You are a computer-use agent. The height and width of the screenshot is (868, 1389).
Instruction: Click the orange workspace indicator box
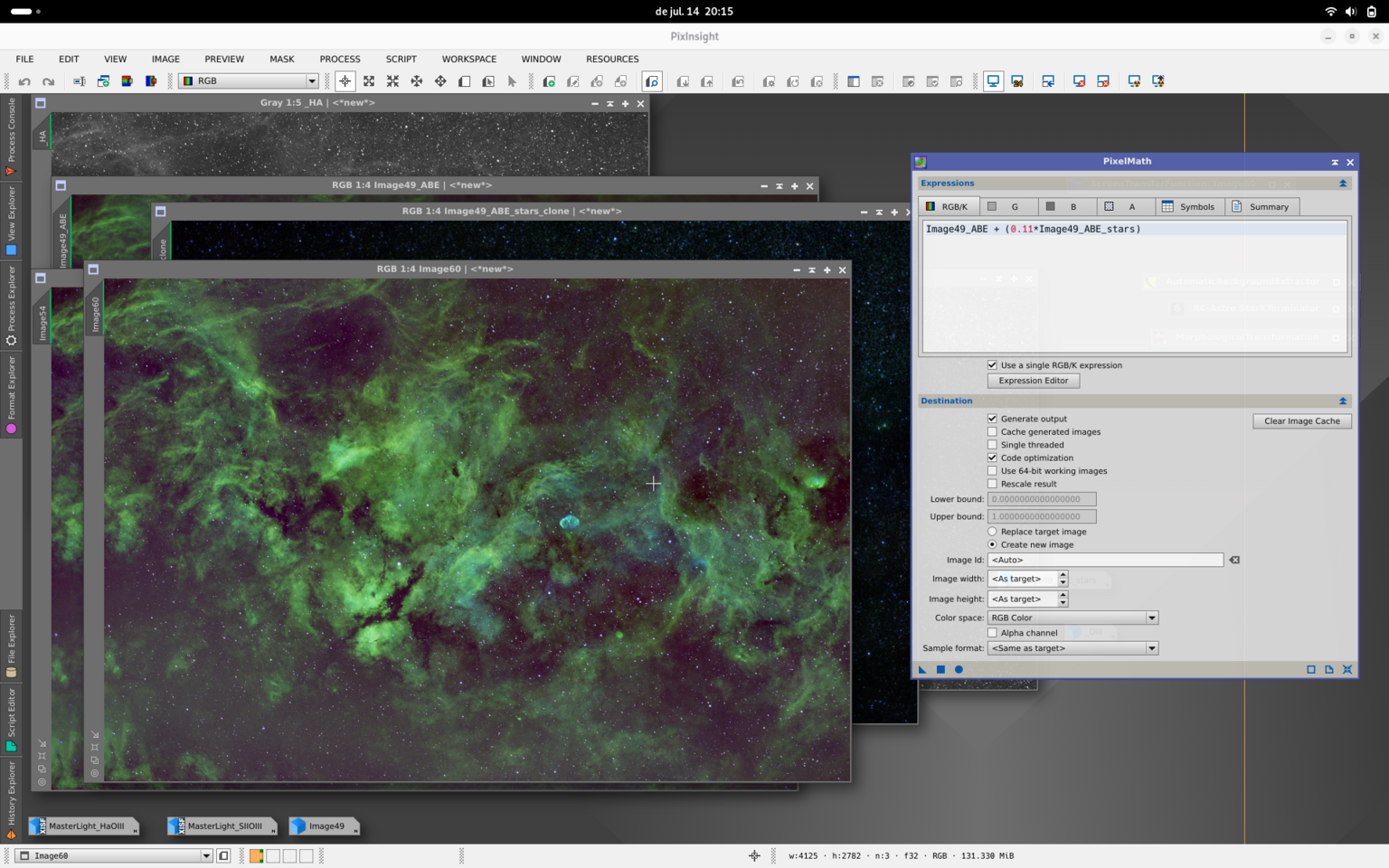[x=257, y=855]
